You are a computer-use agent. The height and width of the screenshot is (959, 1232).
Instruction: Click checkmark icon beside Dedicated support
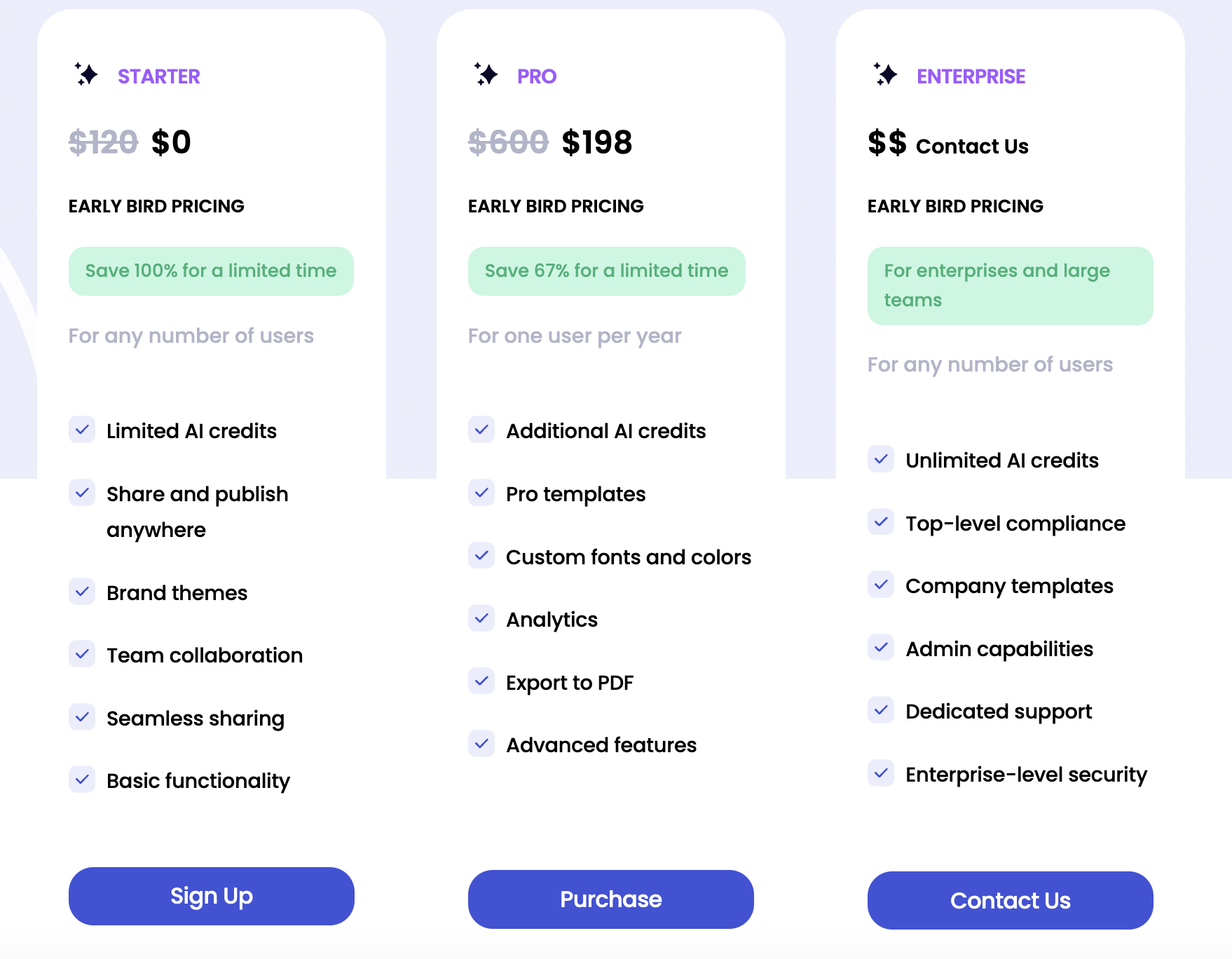click(x=881, y=710)
